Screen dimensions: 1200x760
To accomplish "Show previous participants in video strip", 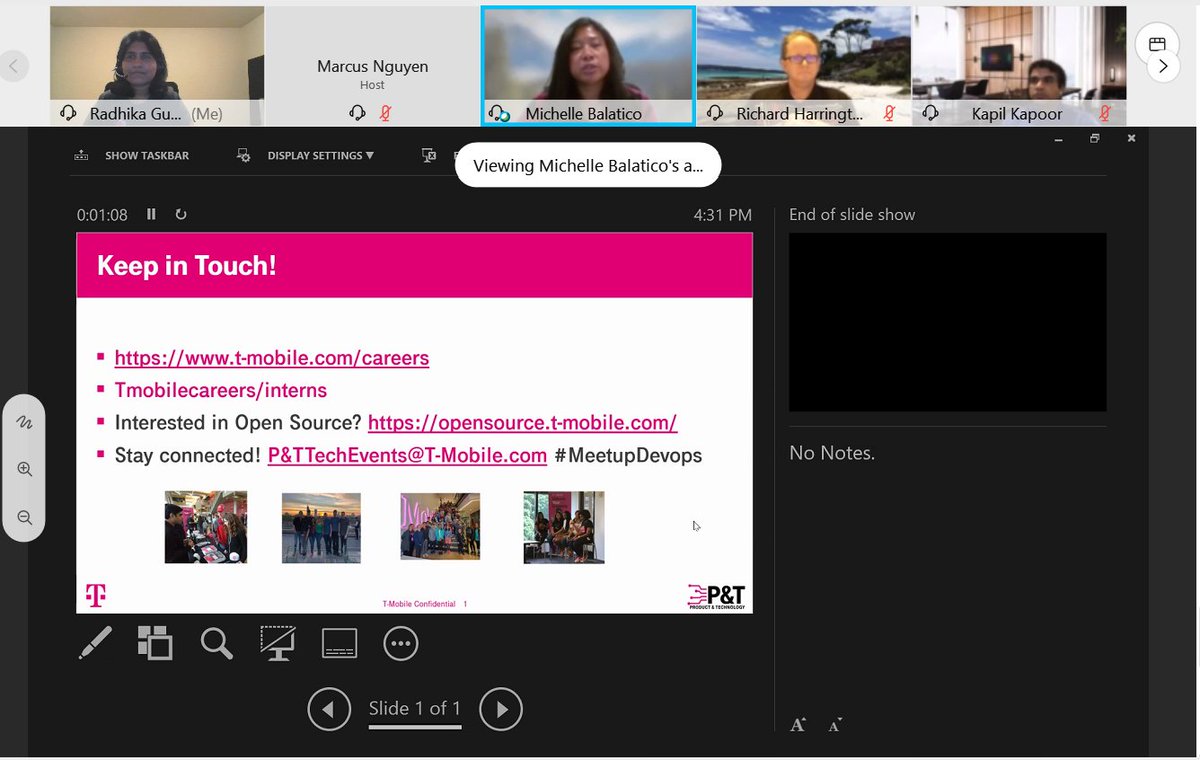I will tap(14, 66).
